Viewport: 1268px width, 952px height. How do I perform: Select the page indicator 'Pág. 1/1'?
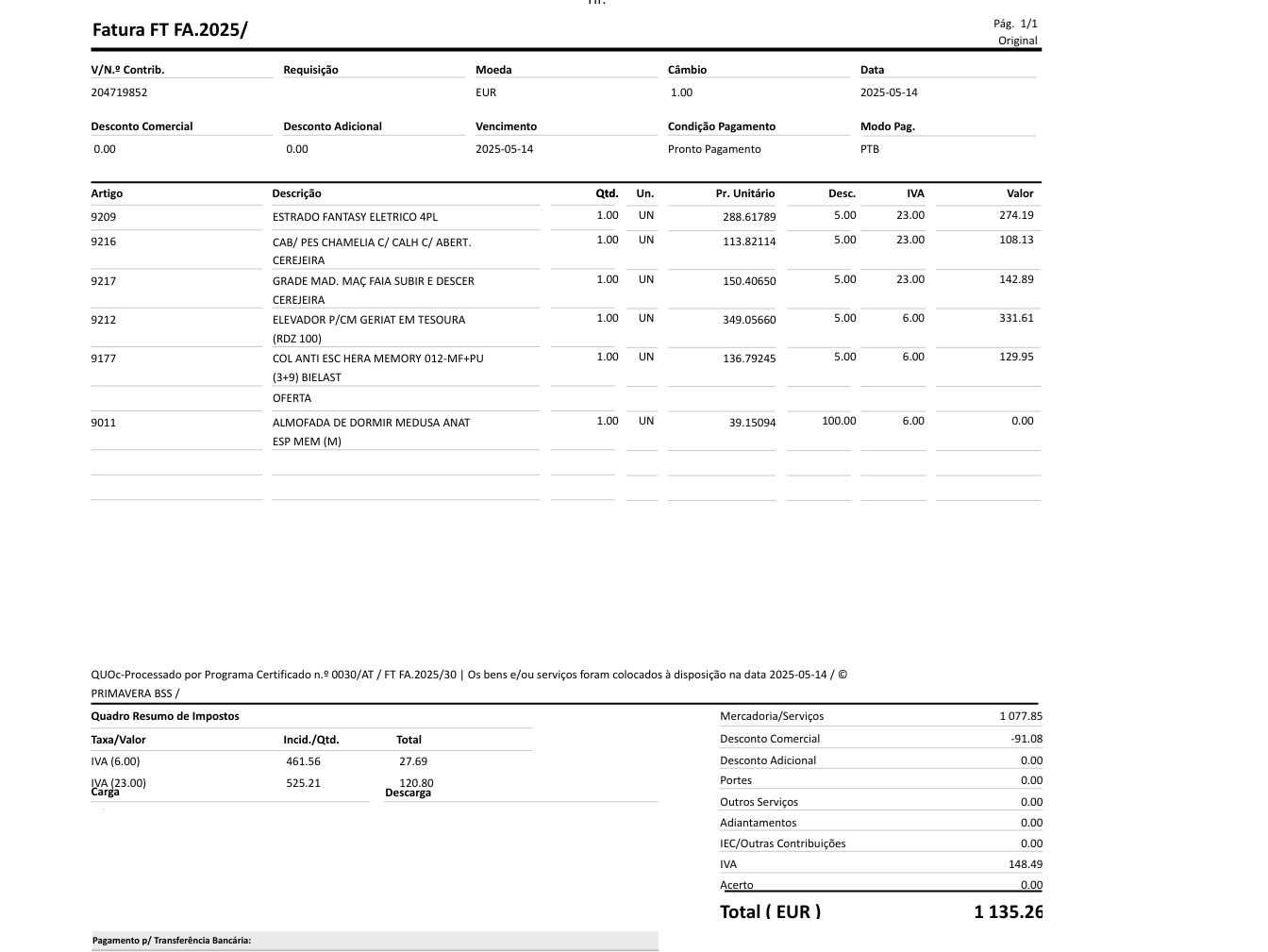1015,24
